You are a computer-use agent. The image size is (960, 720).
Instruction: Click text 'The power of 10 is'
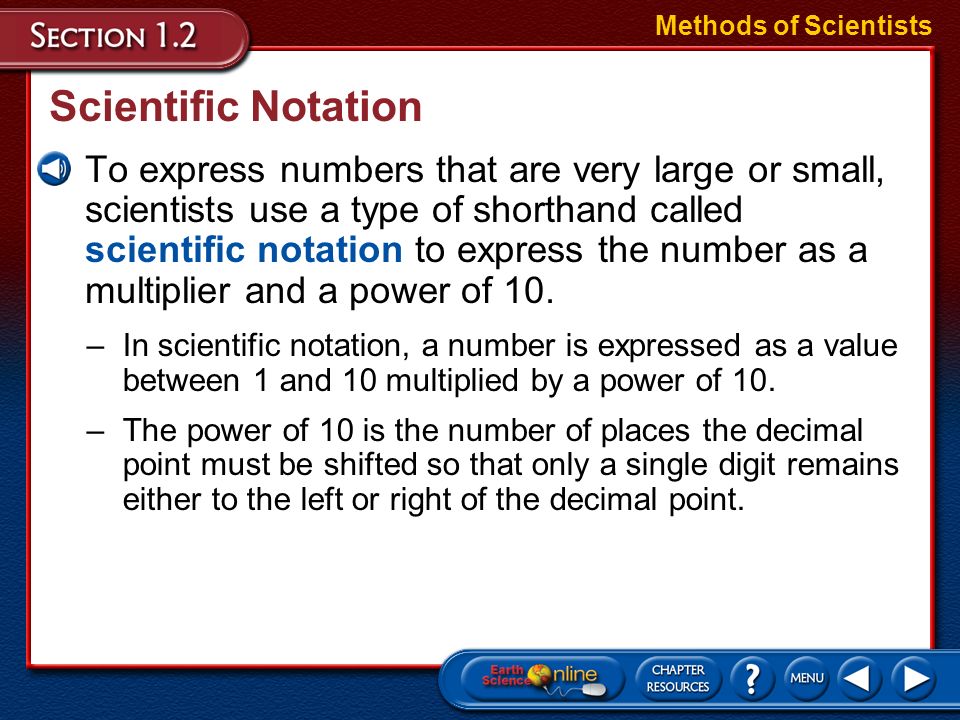click(253, 430)
